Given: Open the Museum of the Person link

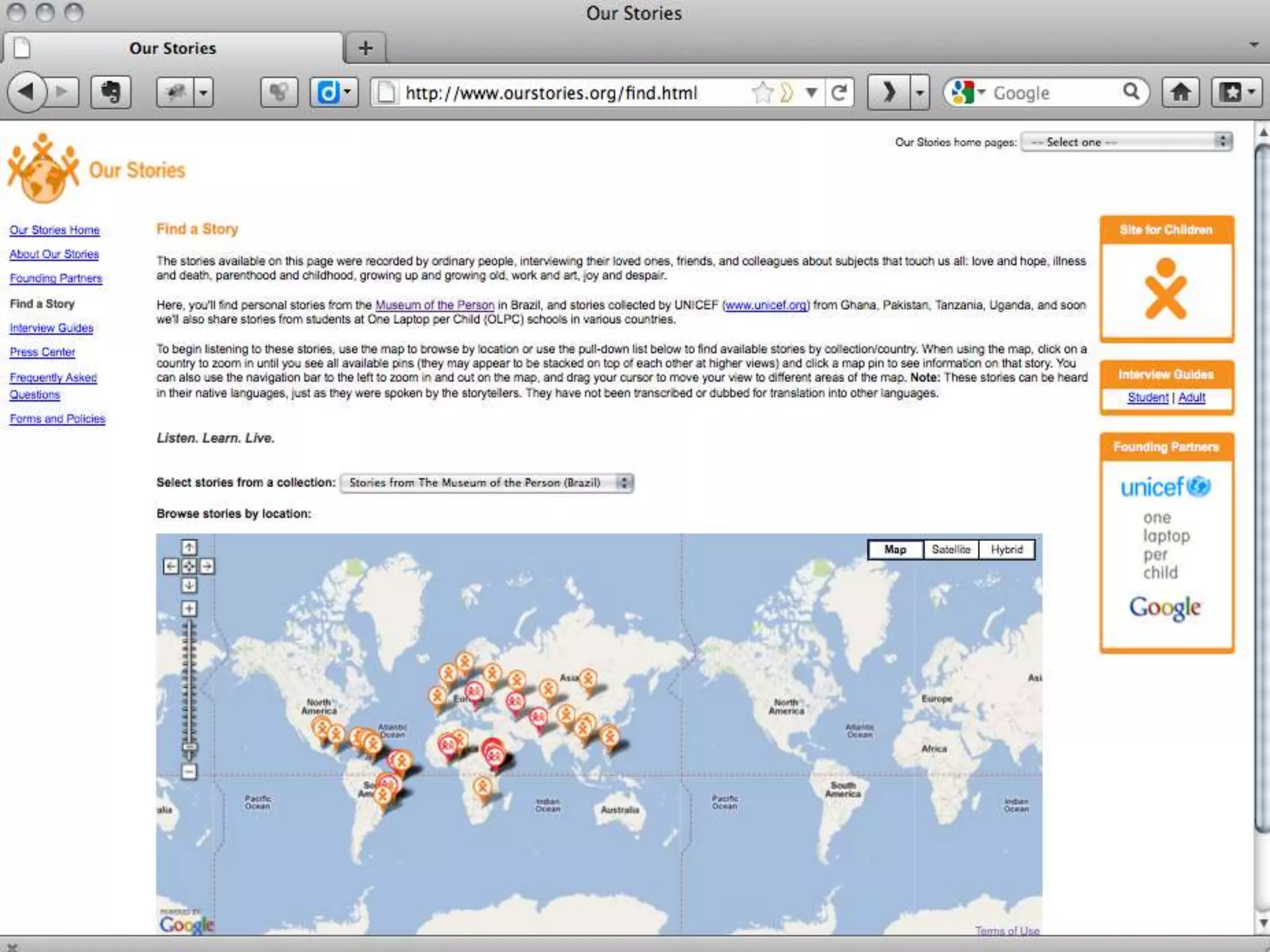Looking at the screenshot, I should pyautogui.click(x=435, y=305).
